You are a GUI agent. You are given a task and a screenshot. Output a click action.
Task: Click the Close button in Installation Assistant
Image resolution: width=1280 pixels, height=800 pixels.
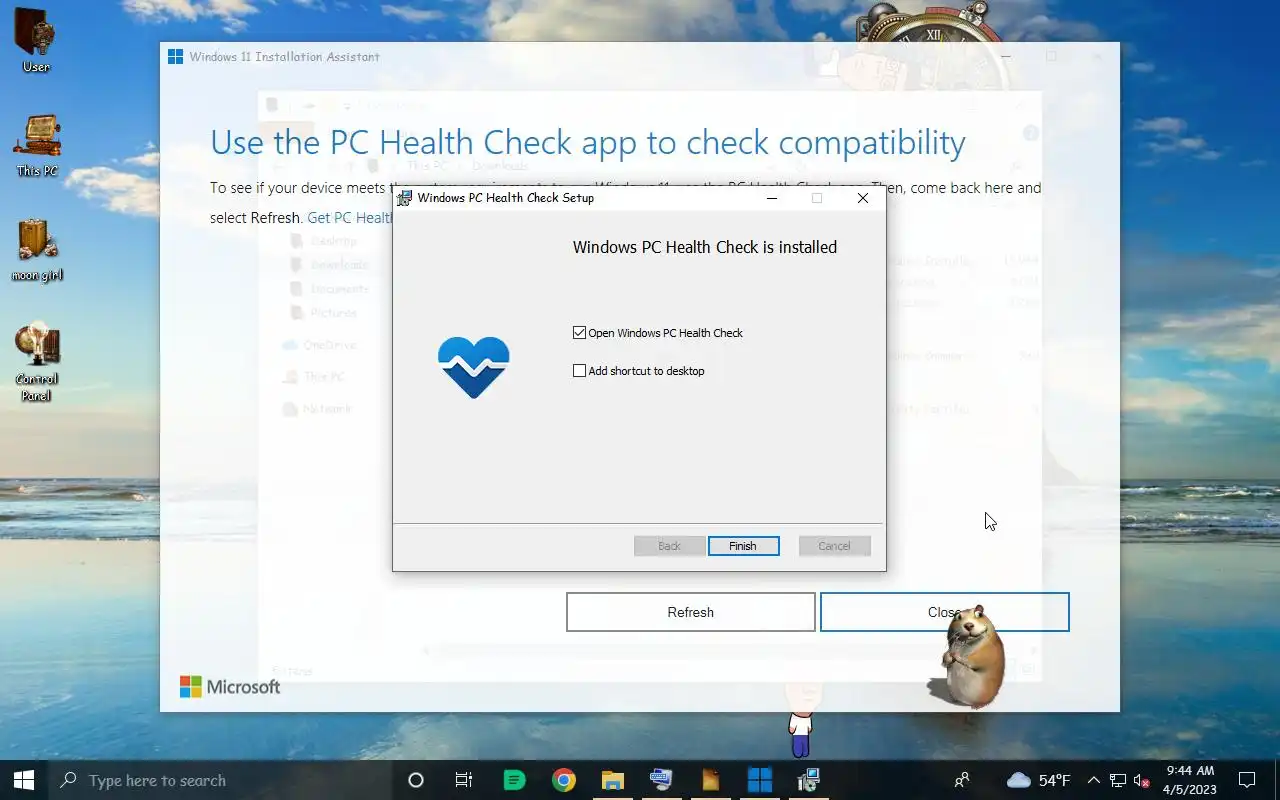click(x=945, y=612)
